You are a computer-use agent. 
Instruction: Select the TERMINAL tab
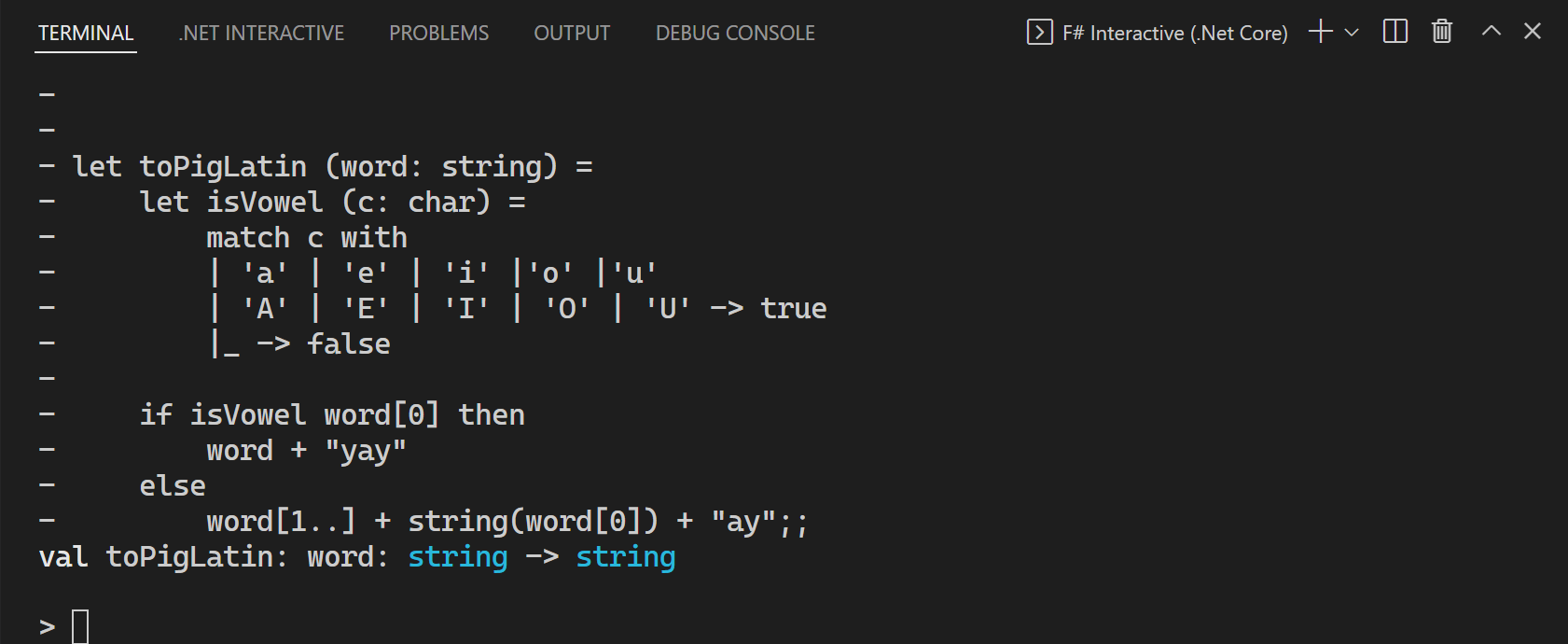pos(85,32)
